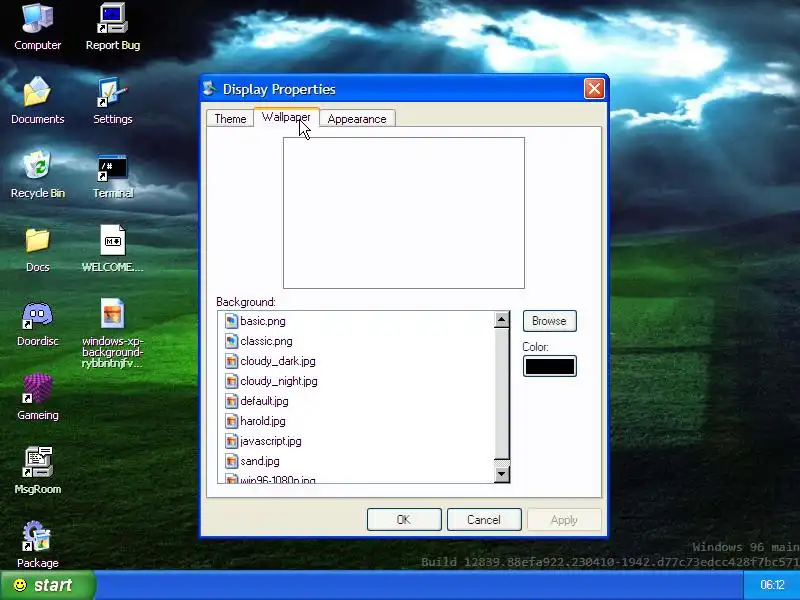800x600 pixels.
Task: Select default.jpg file name
Action: (264, 401)
